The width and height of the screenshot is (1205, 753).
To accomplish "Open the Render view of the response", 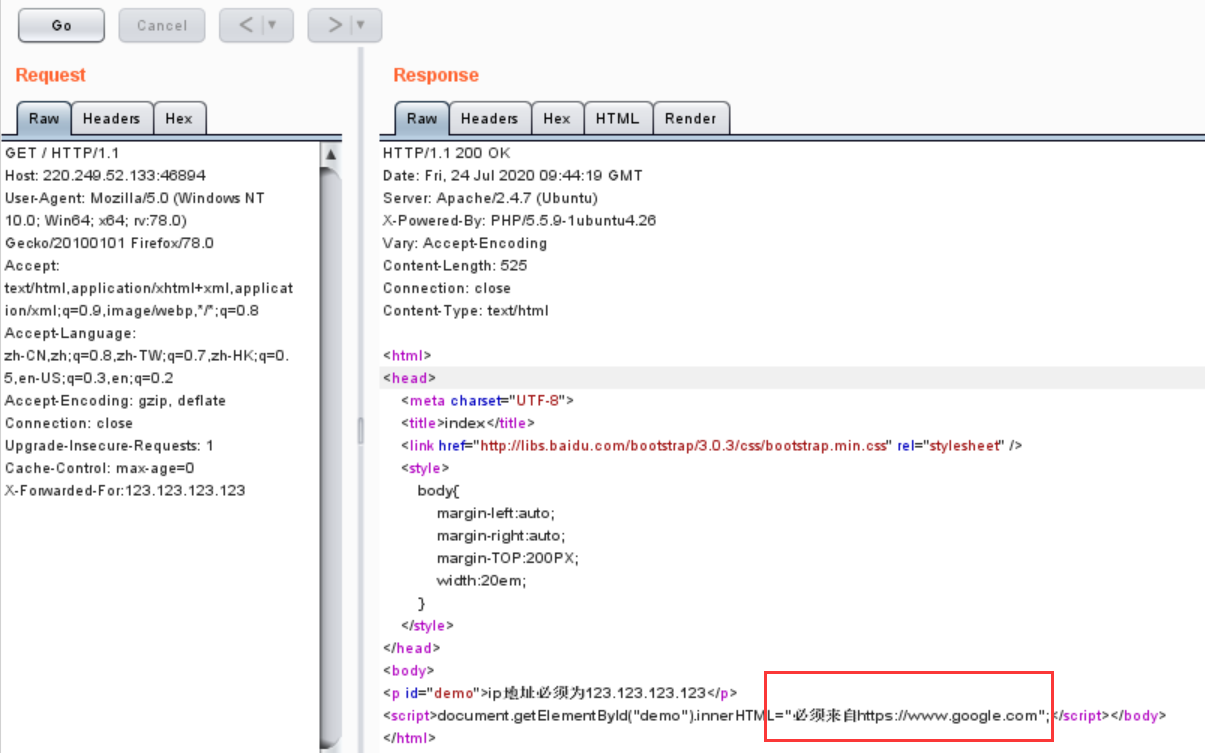I will [x=691, y=118].
